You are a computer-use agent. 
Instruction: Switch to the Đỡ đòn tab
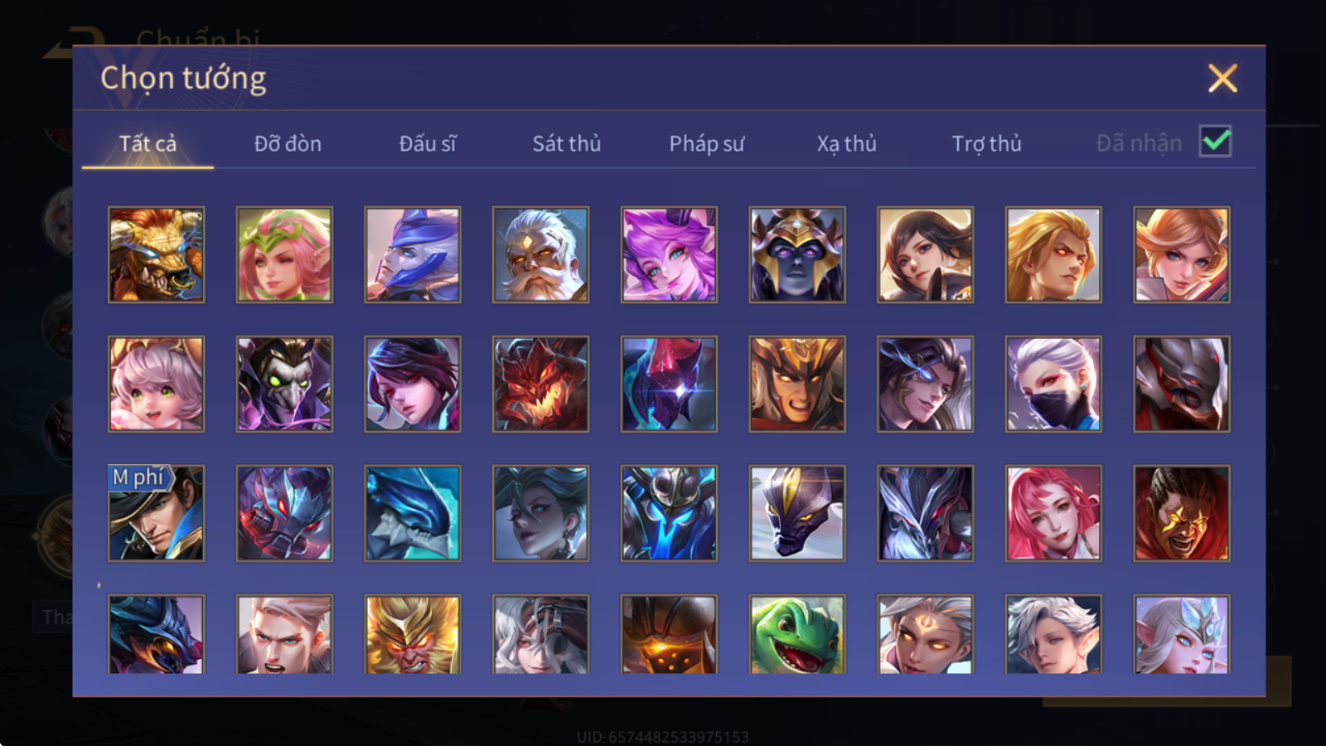click(288, 143)
